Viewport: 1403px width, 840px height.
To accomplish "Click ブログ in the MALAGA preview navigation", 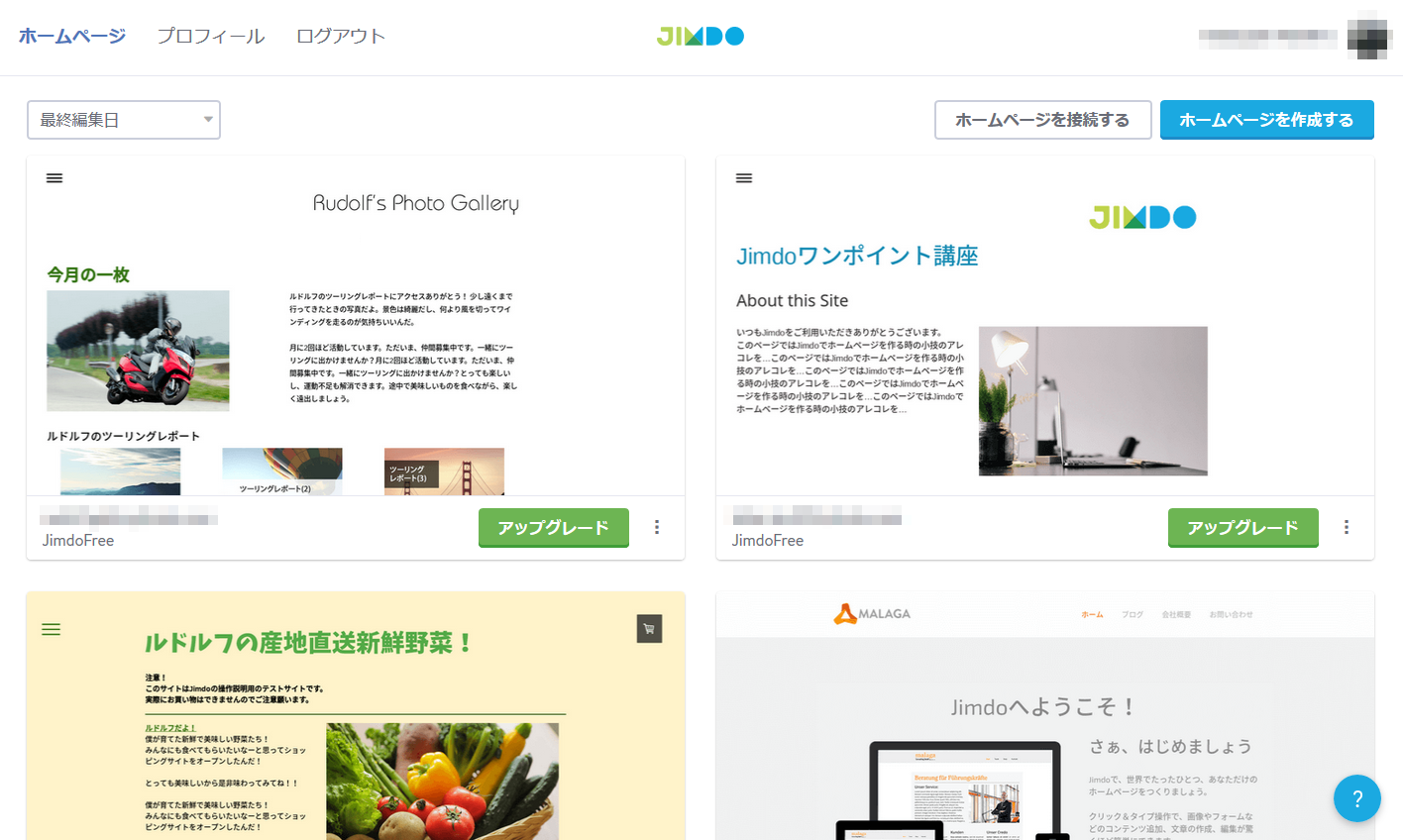I will (1133, 615).
